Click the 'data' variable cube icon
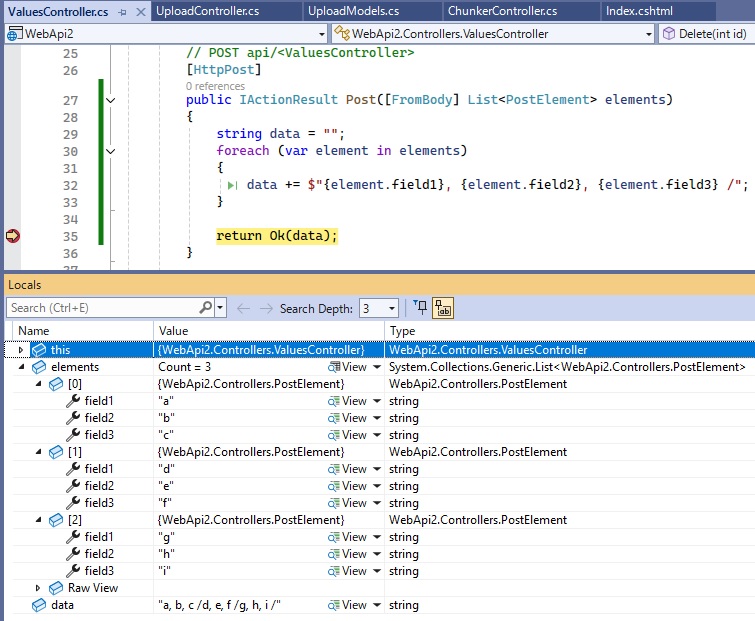This screenshot has width=755, height=621. click(x=39, y=605)
